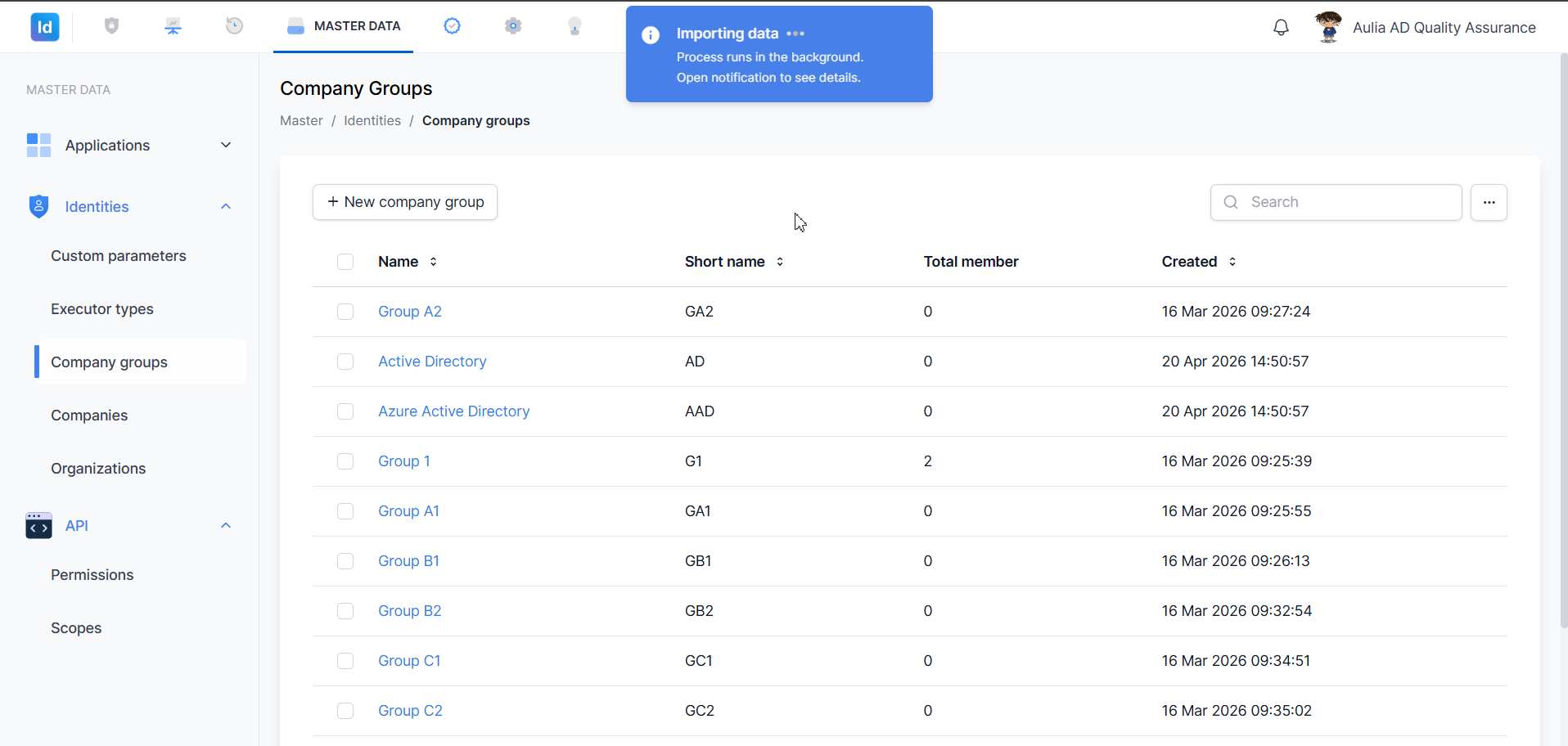This screenshot has height=746, width=1568.
Task: Open Aulia AD Quality Assurance user menu
Action: 1444,28
